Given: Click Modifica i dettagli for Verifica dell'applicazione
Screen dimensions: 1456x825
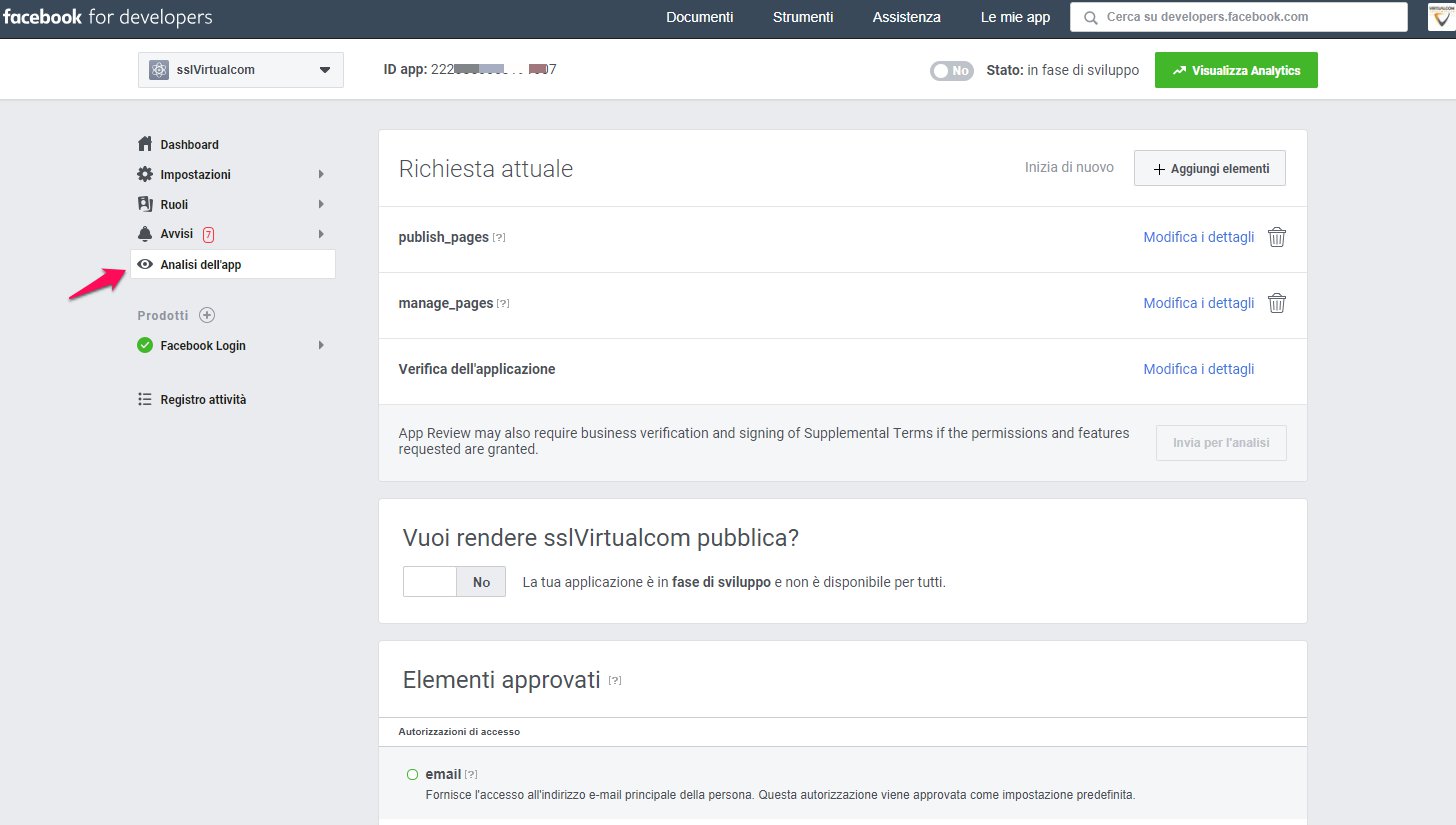Looking at the screenshot, I should 1198,370.
